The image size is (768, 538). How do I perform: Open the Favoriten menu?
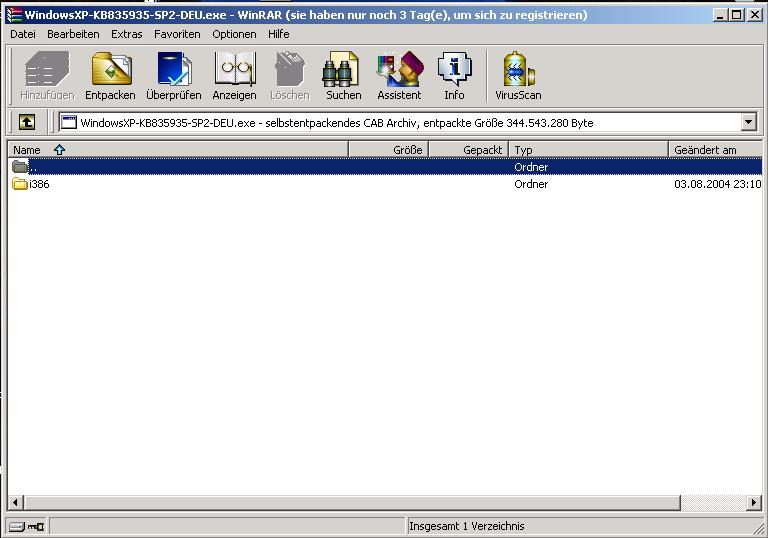click(177, 34)
